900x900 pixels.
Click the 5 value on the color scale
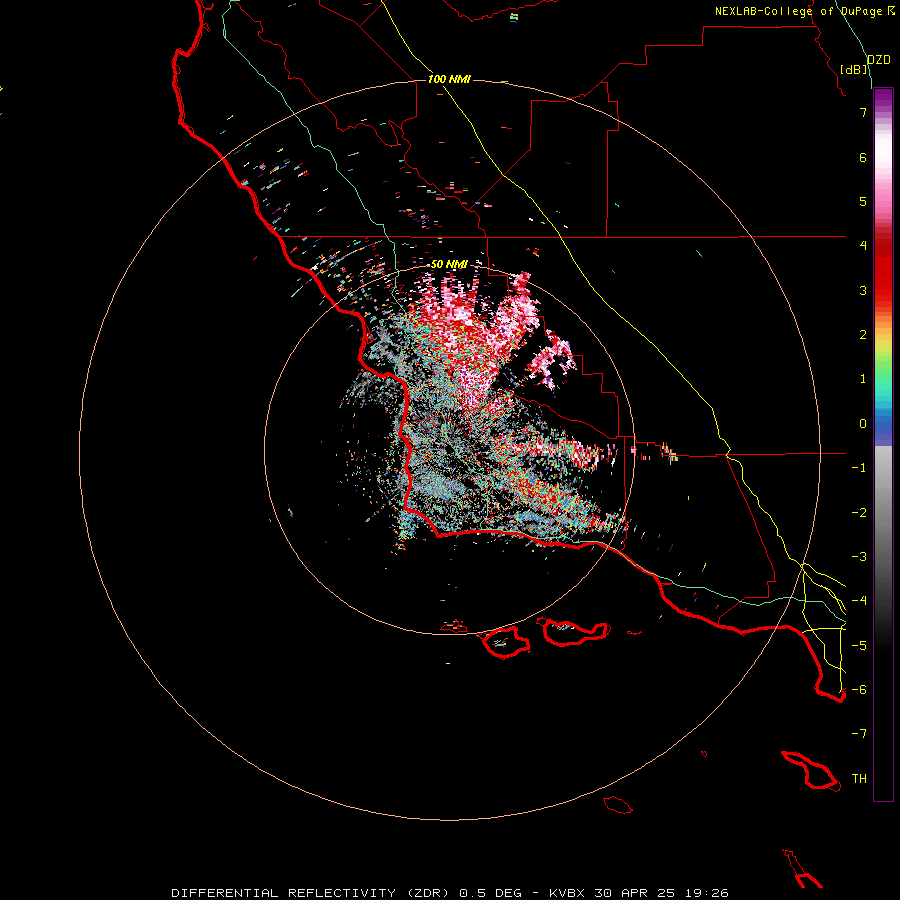[863, 201]
